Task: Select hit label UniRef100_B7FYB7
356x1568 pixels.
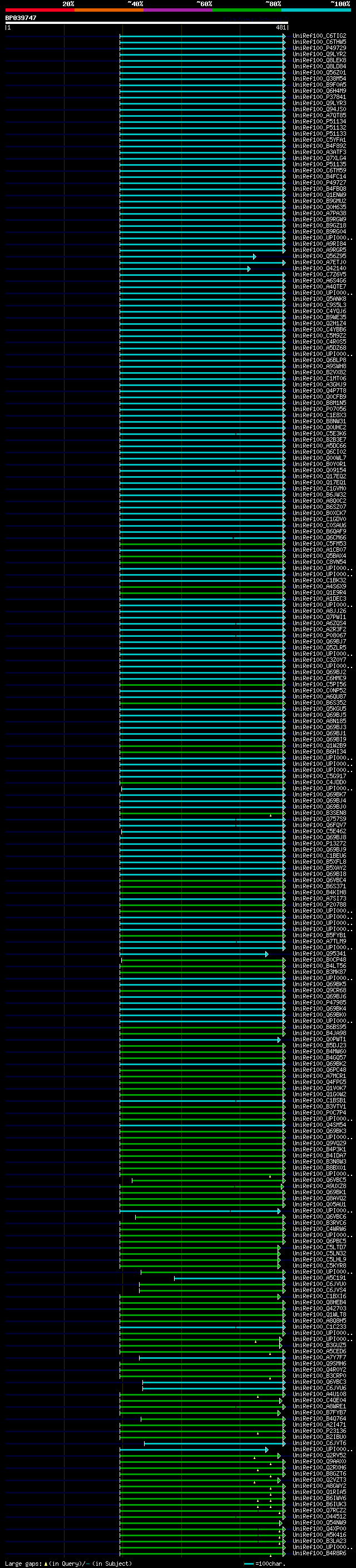Action: (x=319, y=1413)
